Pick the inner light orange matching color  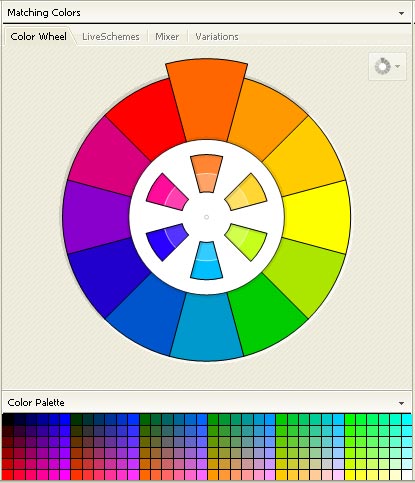click(x=207, y=173)
